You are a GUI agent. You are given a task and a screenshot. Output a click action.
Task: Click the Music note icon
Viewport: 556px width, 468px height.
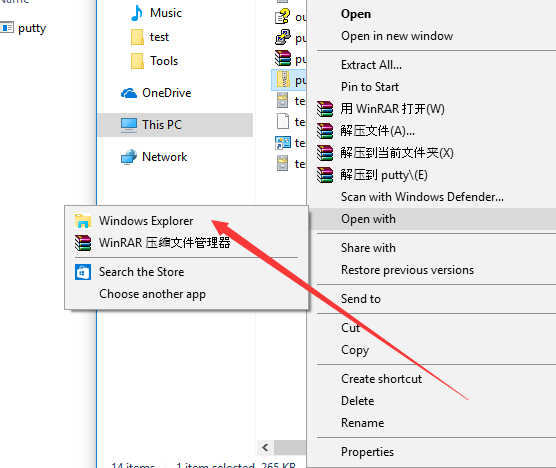137,13
